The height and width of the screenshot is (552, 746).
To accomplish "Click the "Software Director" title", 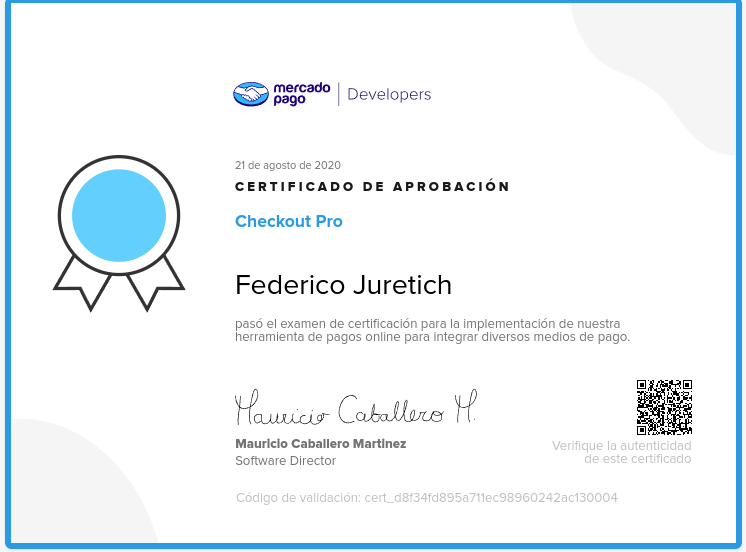I will [285, 461].
